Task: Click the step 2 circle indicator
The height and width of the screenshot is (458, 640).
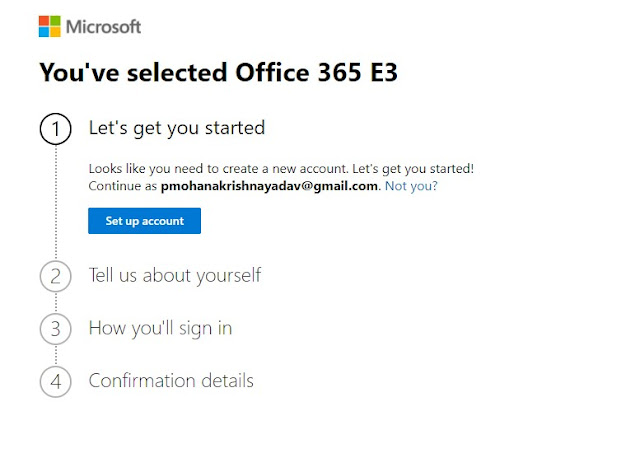Action: (x=56, y=276)
